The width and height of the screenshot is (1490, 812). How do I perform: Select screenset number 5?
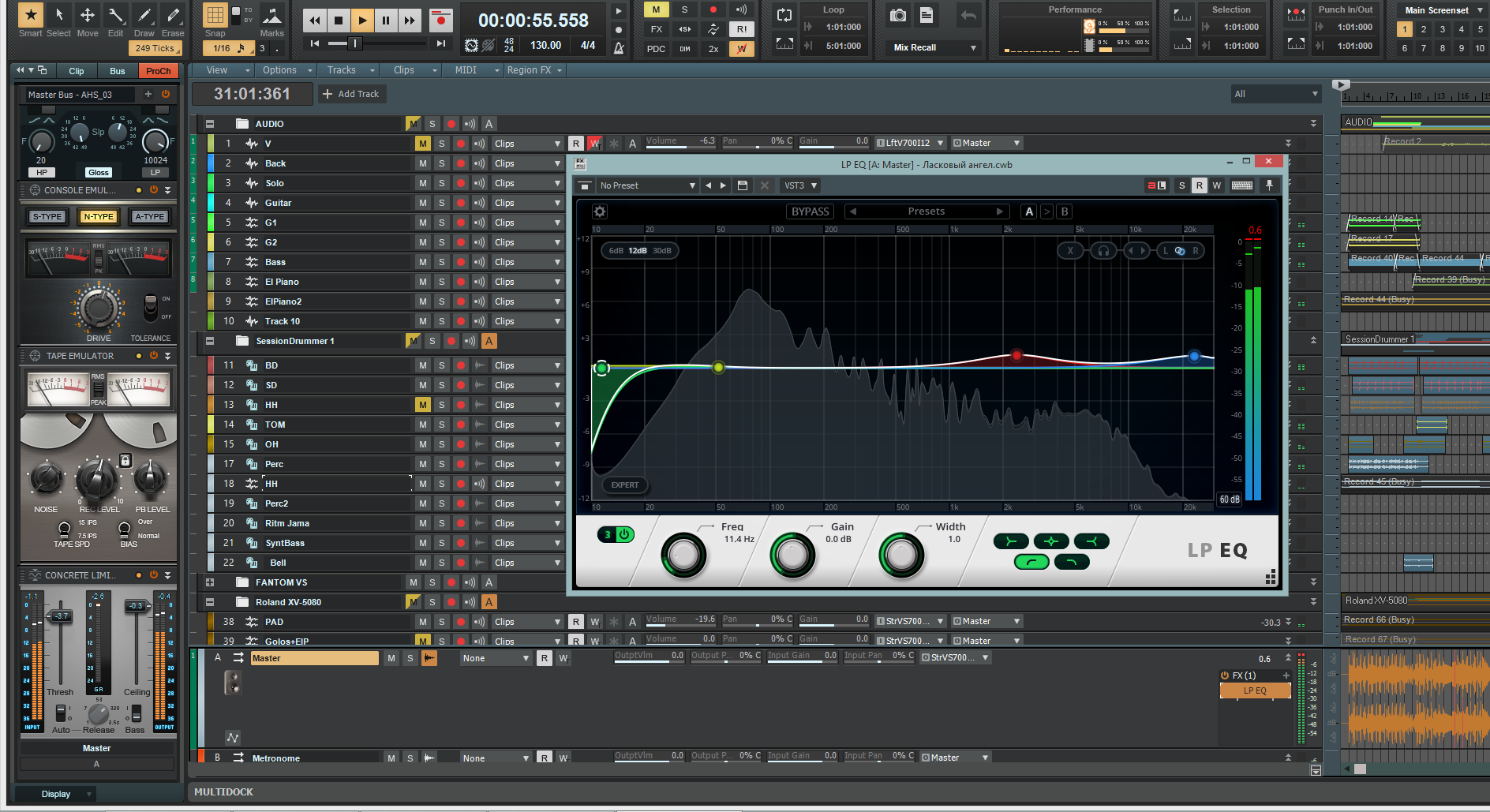pyautogui.click(x=1480, y=29)
